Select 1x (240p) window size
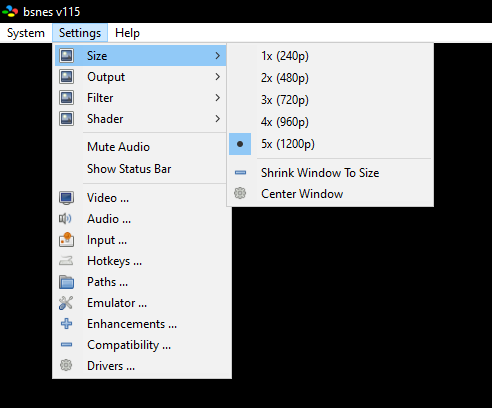Viewport: 492px width, 408px height. coord(330,56)
